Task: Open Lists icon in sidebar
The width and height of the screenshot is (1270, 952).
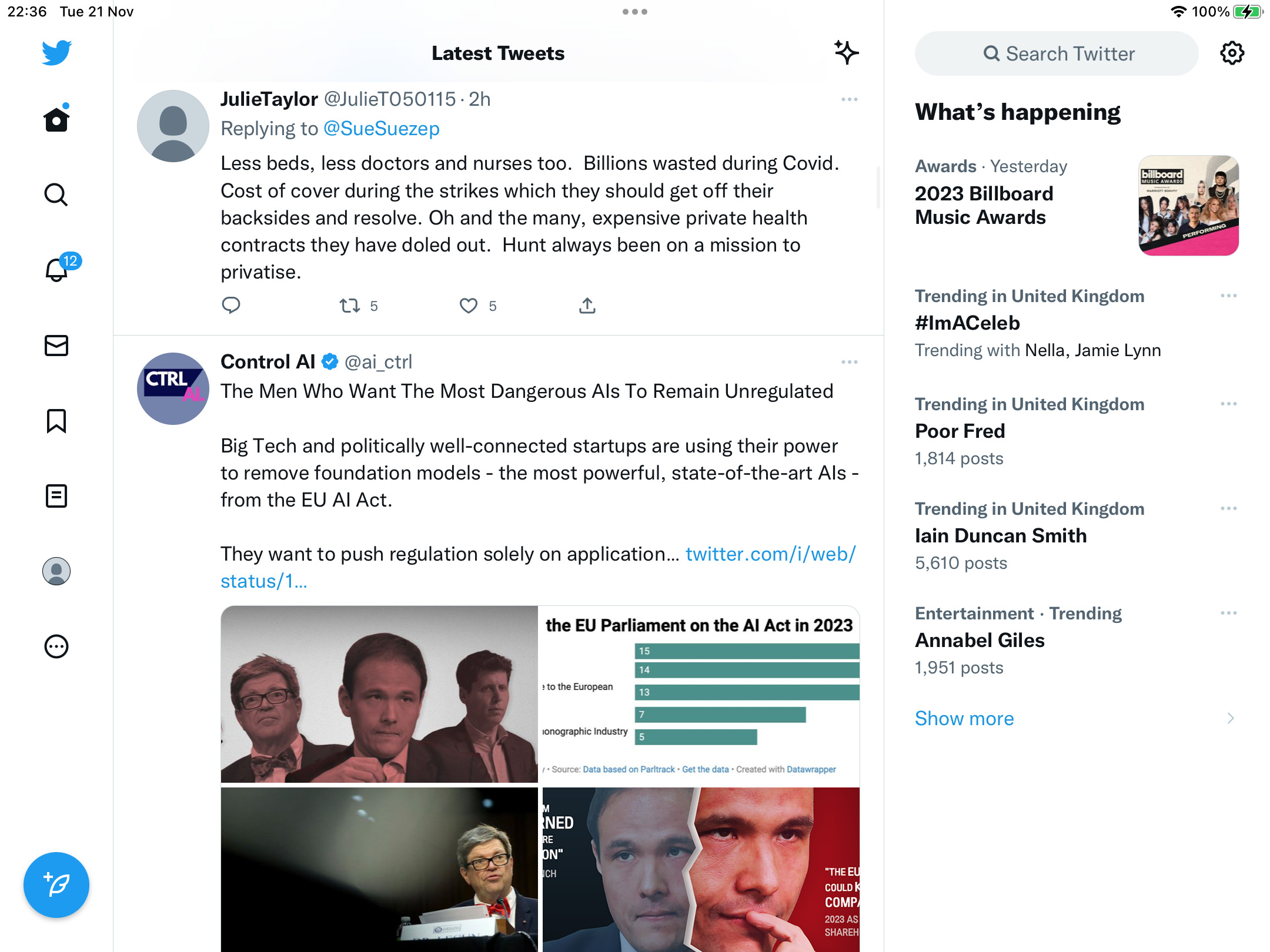Action: pos(56,496)
